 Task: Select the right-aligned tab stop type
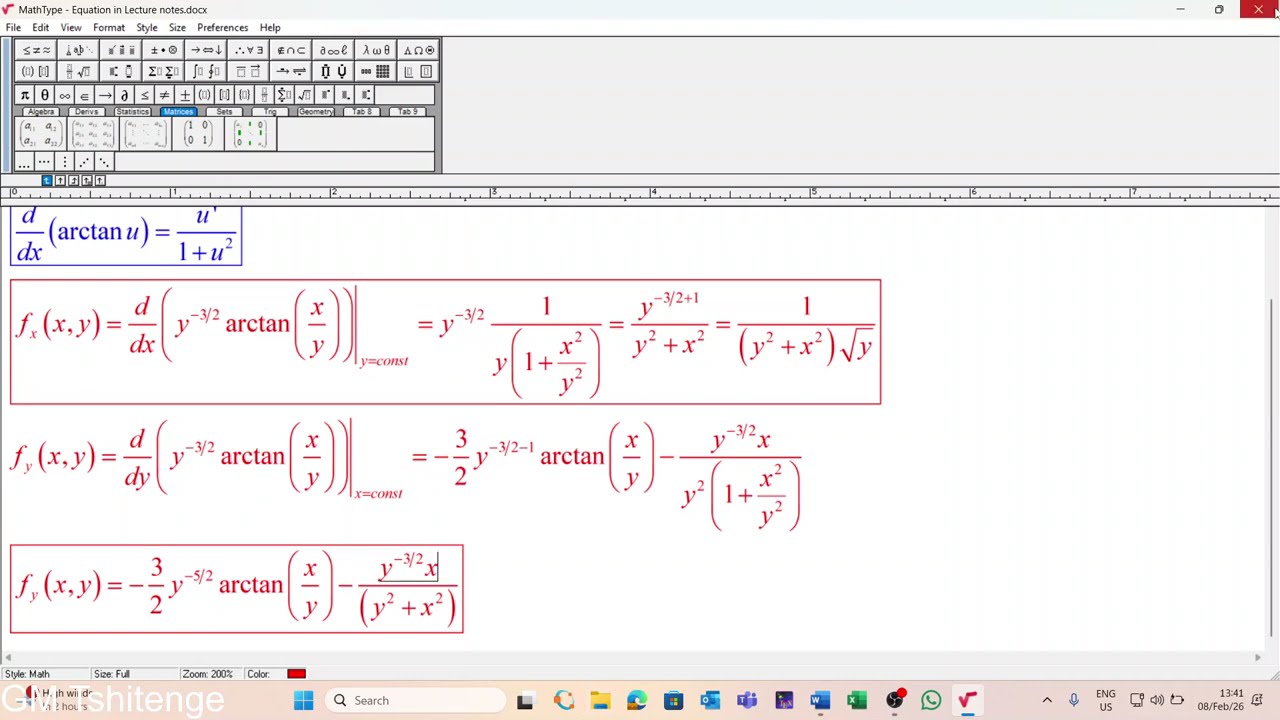tap(73, 180)
